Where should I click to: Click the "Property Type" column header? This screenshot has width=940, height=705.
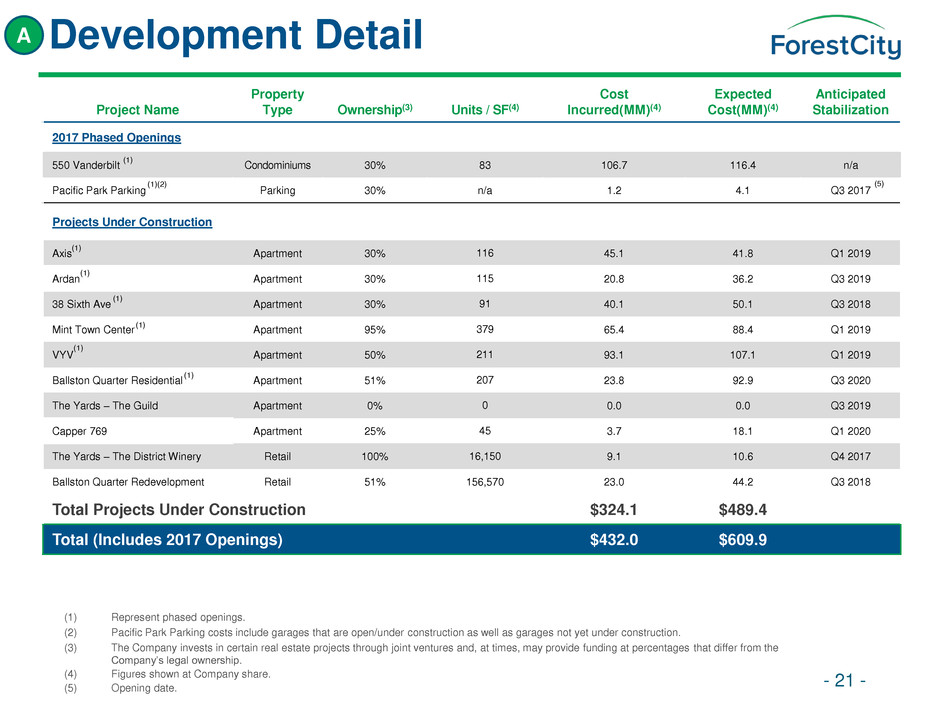[x=278, y=102]
